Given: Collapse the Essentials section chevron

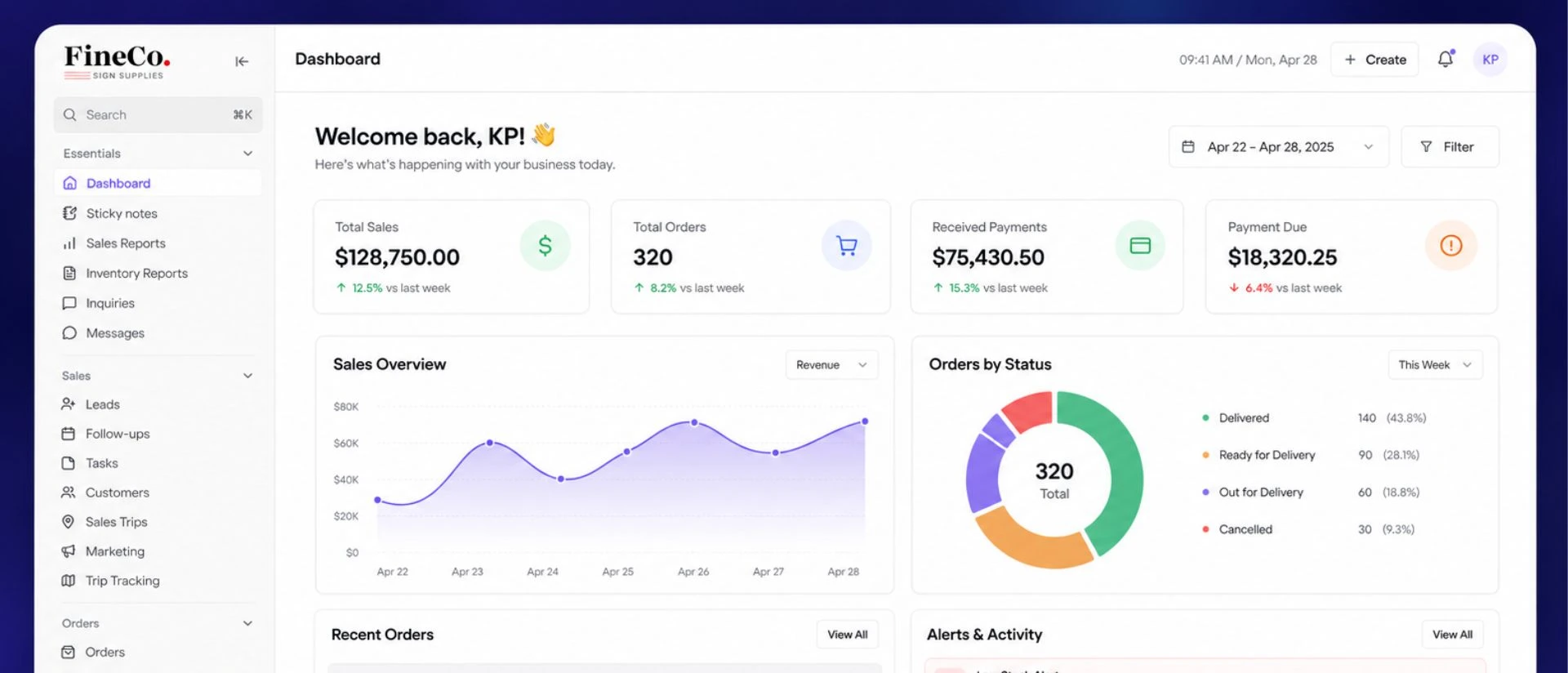Looking at the screenshot, I should (247, 154).
